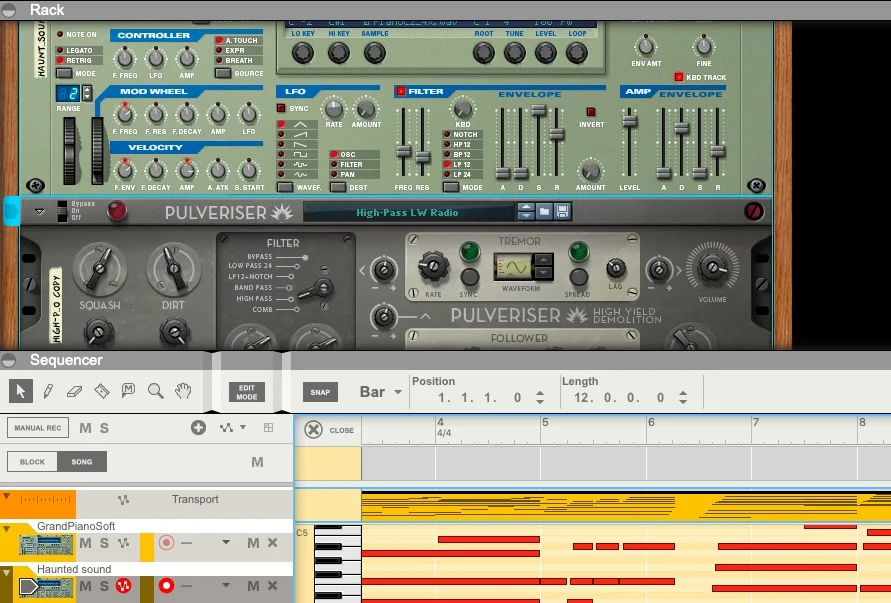Toggle the filter envelope Invert button
Image resolution: width=891 pixels, height=603 pixels.
(x=591, y=112)
